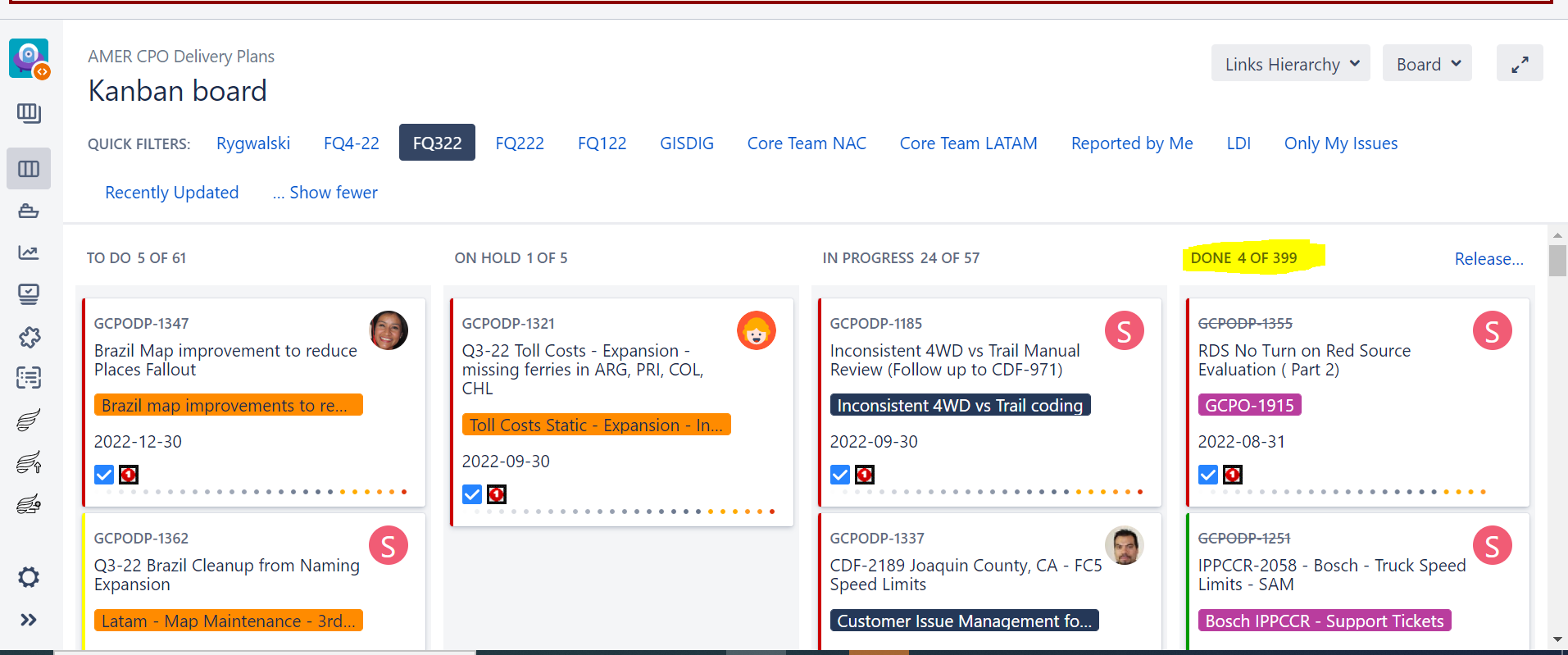1568x655 pixels.
Task: Apply the LDI quick filter
Action: 1238,143
